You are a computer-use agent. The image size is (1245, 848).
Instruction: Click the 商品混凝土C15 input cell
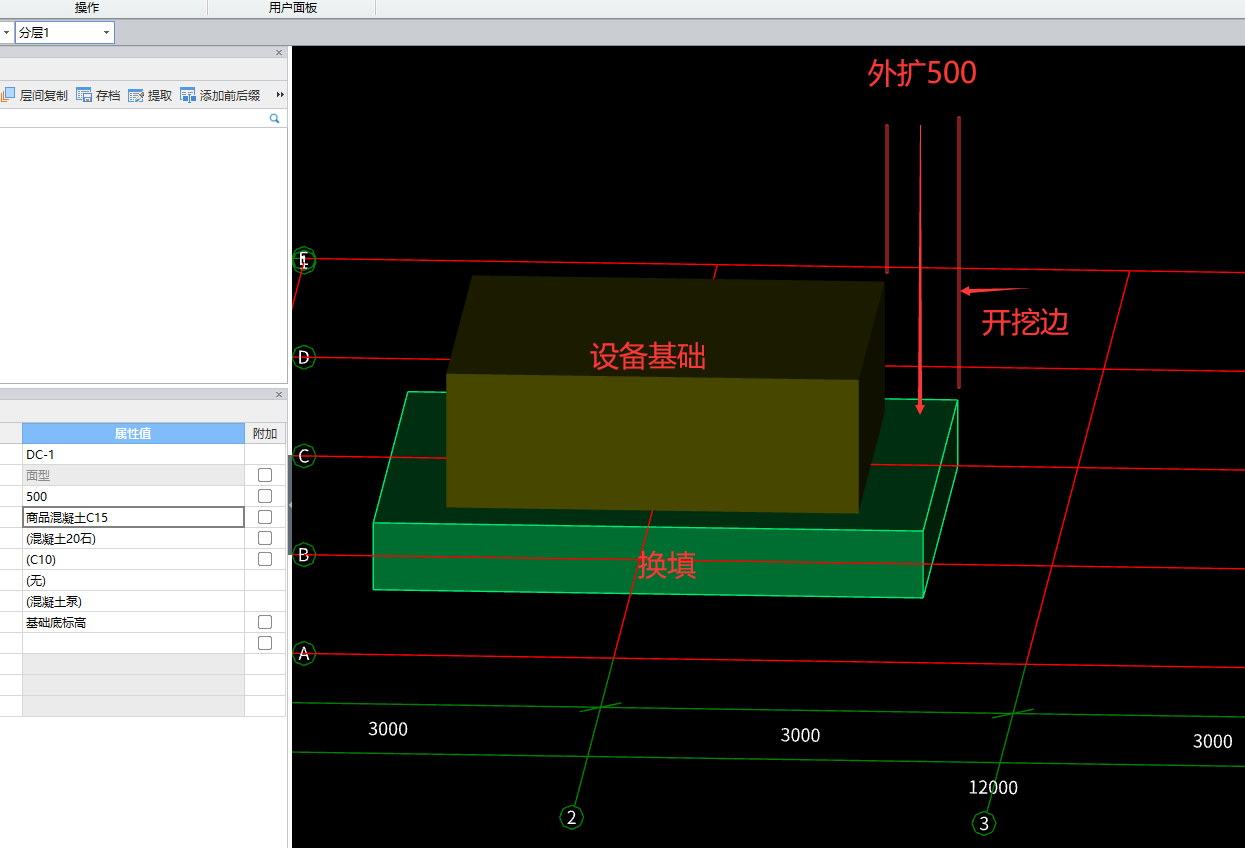[133, 517]
